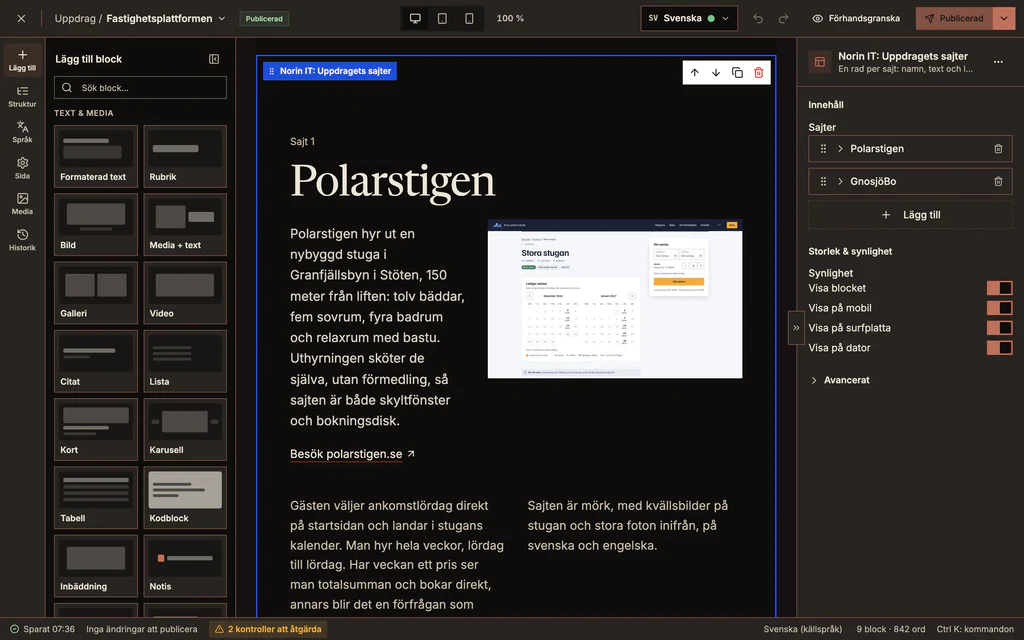Image resolution: width=1024 pixels, height=640 pixels.
Task: Add a Lista block
Action: [x=185, y=361]
